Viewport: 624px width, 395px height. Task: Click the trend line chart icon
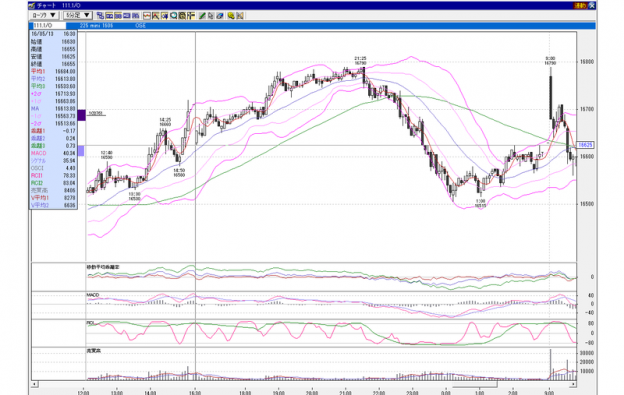pyautogui.click(x=156, y=16)
